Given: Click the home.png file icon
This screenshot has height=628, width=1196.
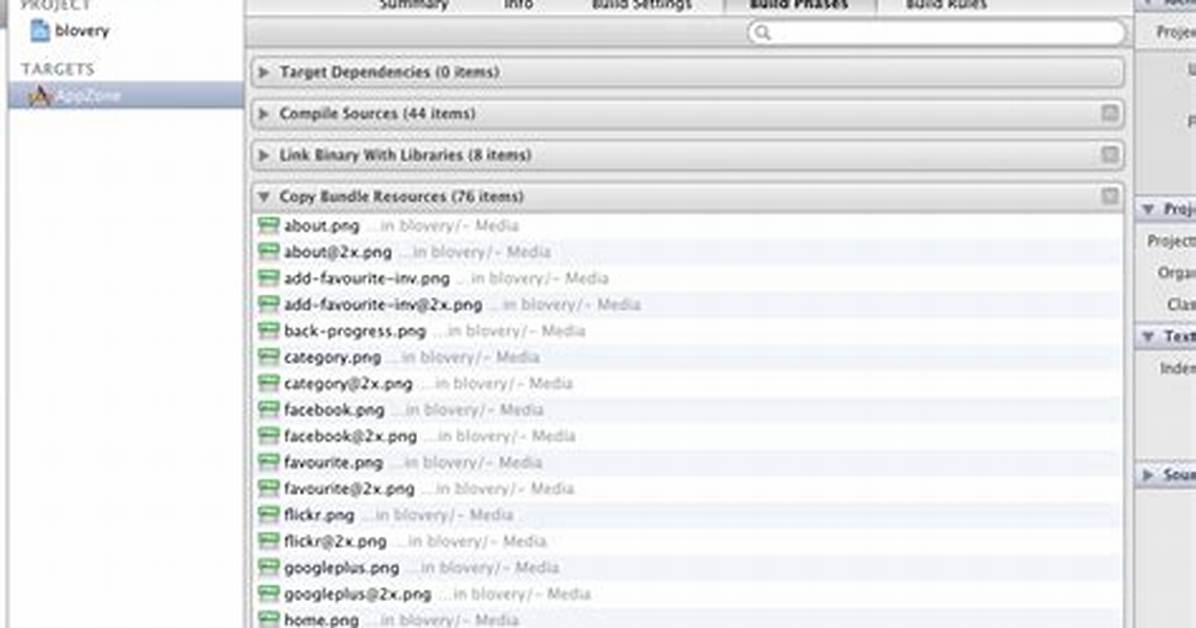Looking at the screenshot, I should point(268,620).
